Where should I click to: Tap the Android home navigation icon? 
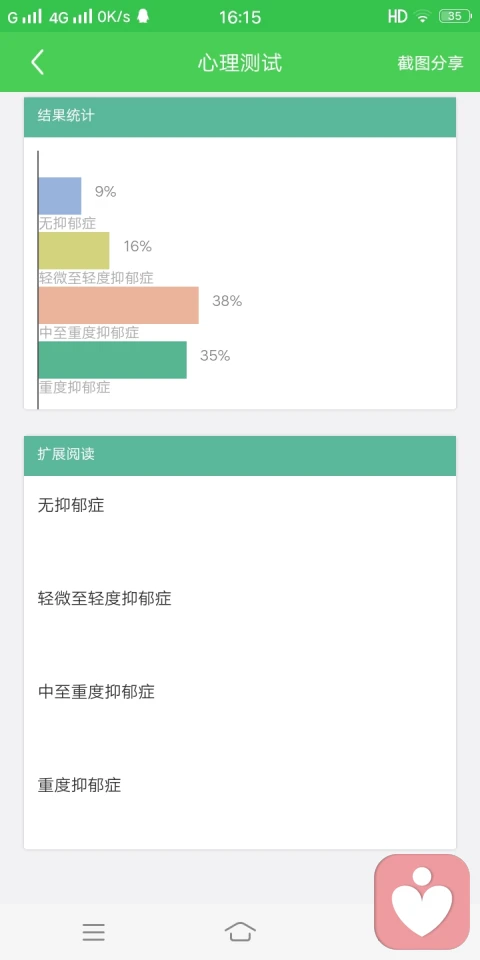240,931
